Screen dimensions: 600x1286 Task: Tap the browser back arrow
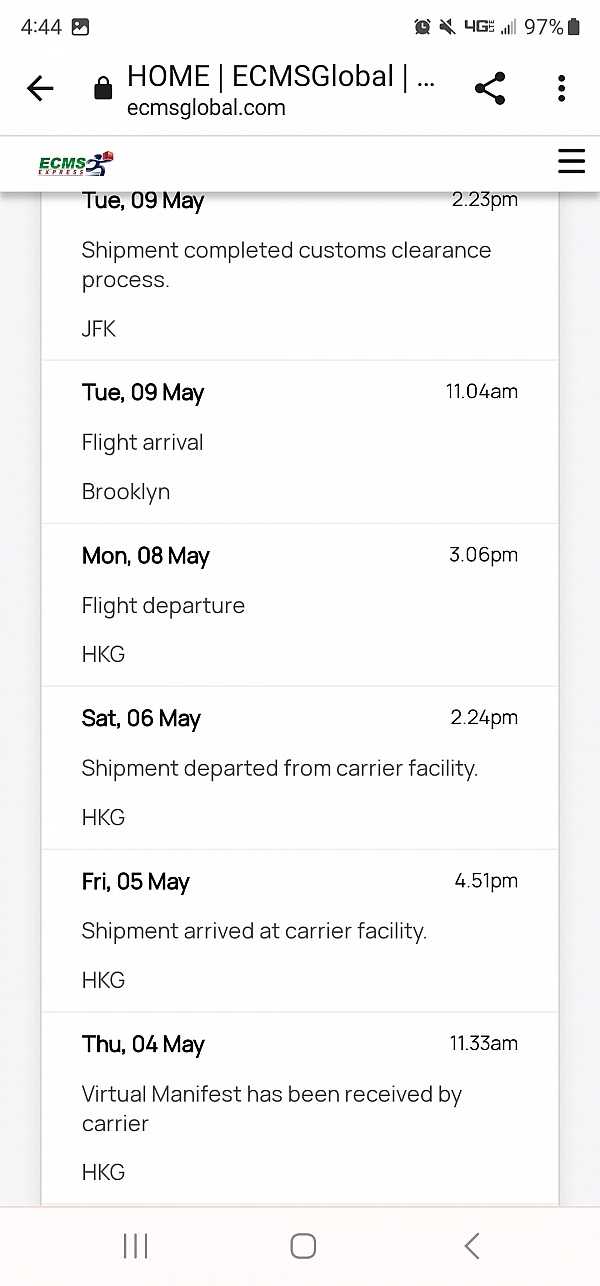tap(40, 89)
